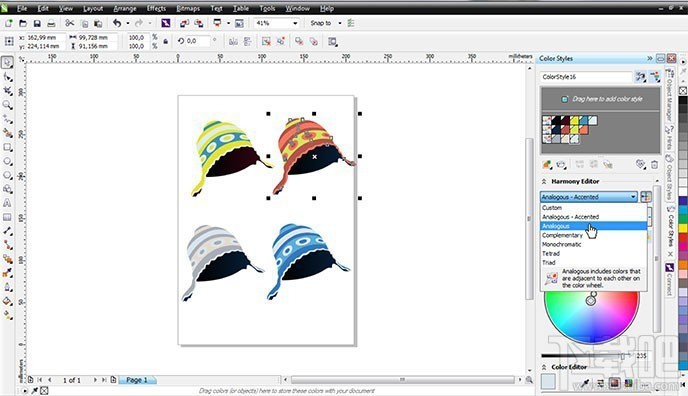
Task: Open the Bitmaps menu
Action: tap(188, 8)
